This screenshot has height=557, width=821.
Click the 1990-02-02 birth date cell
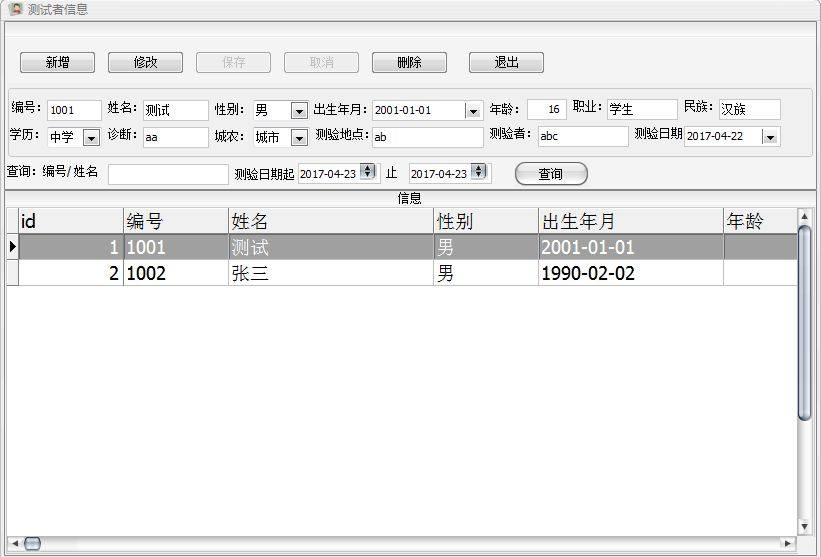click(631, 273)
